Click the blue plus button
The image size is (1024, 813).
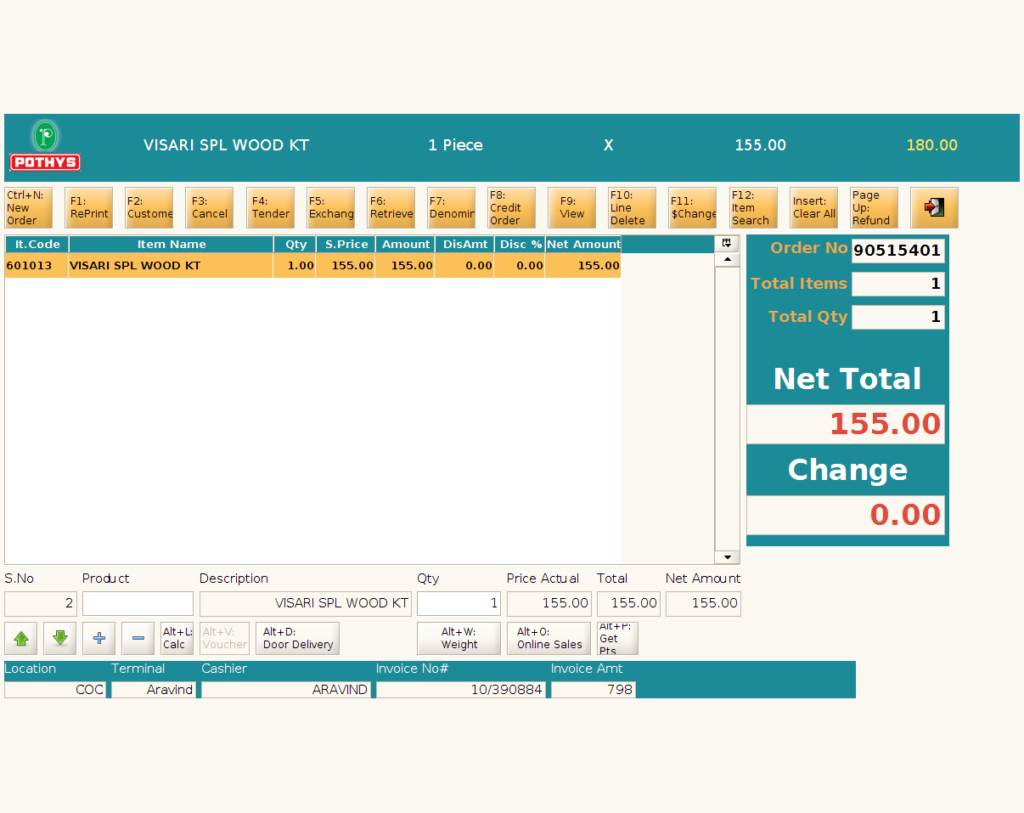99,638
